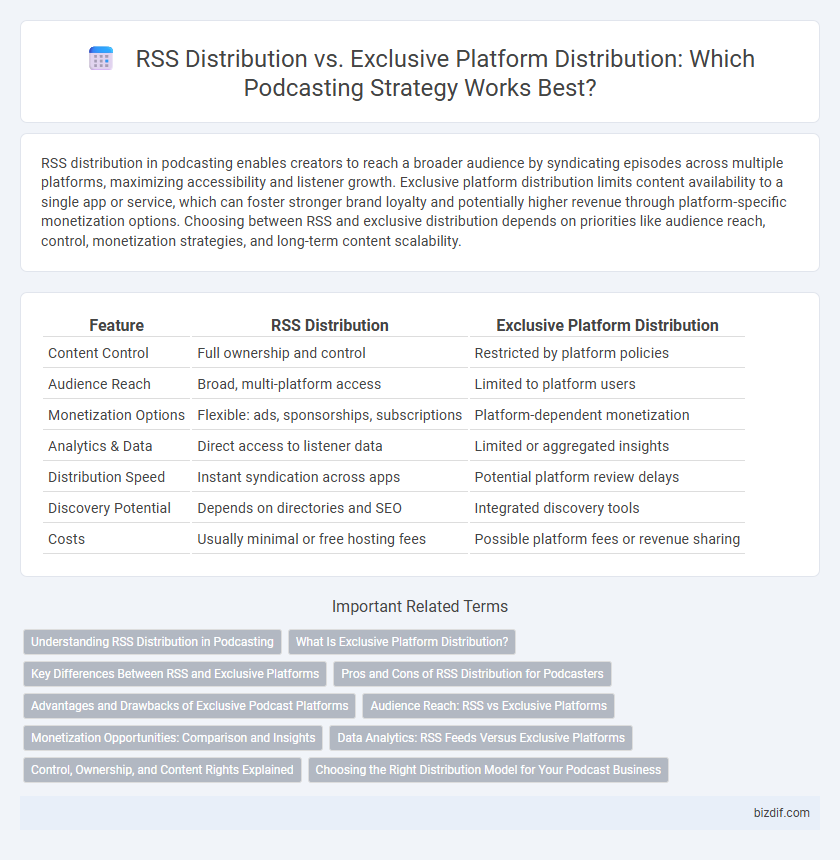Click the 'Exclusive Platform Distribution' column header
Viewport: 840px width, 860px height.
click(607, 325)
